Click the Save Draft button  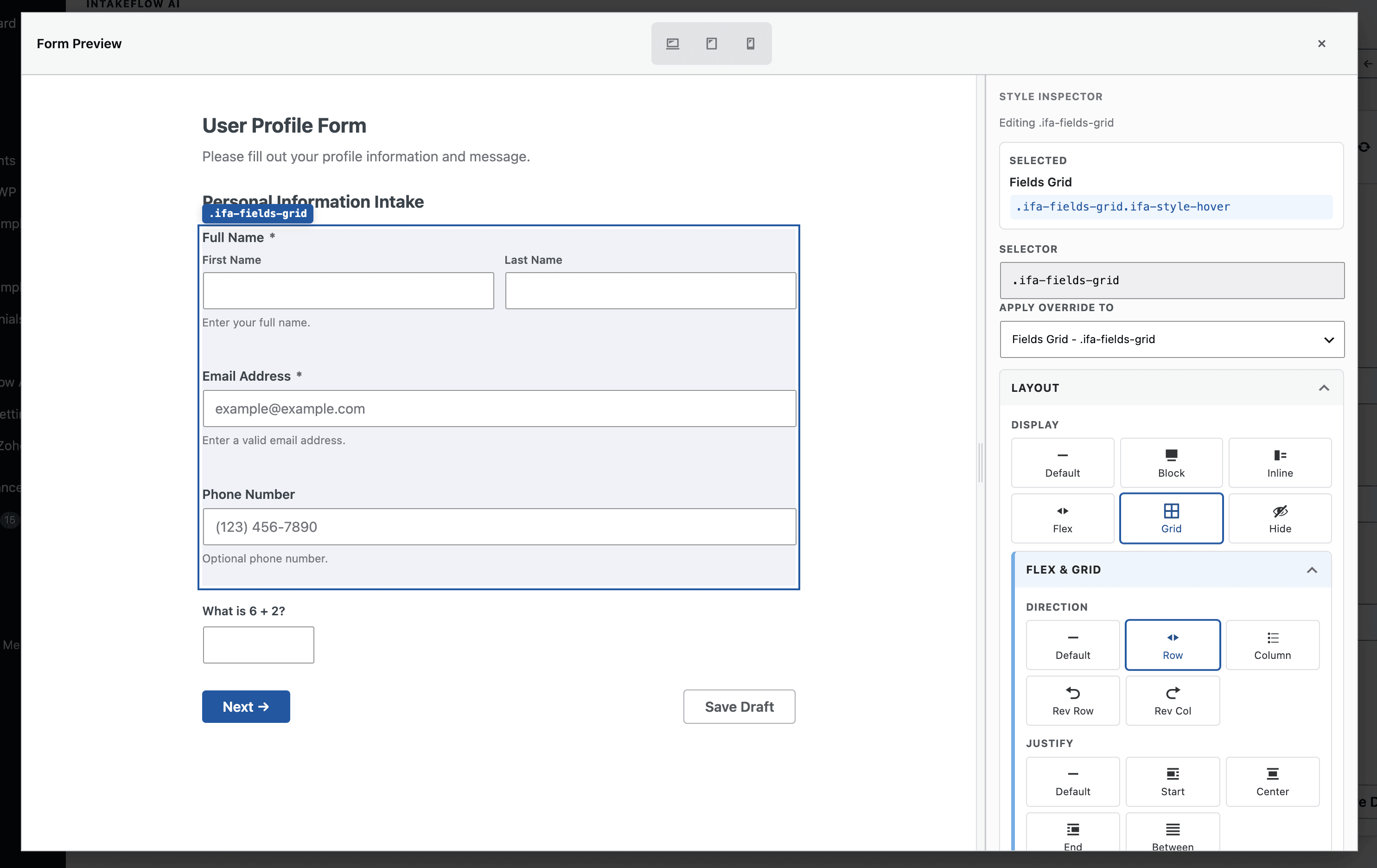(x=739, y=706)
